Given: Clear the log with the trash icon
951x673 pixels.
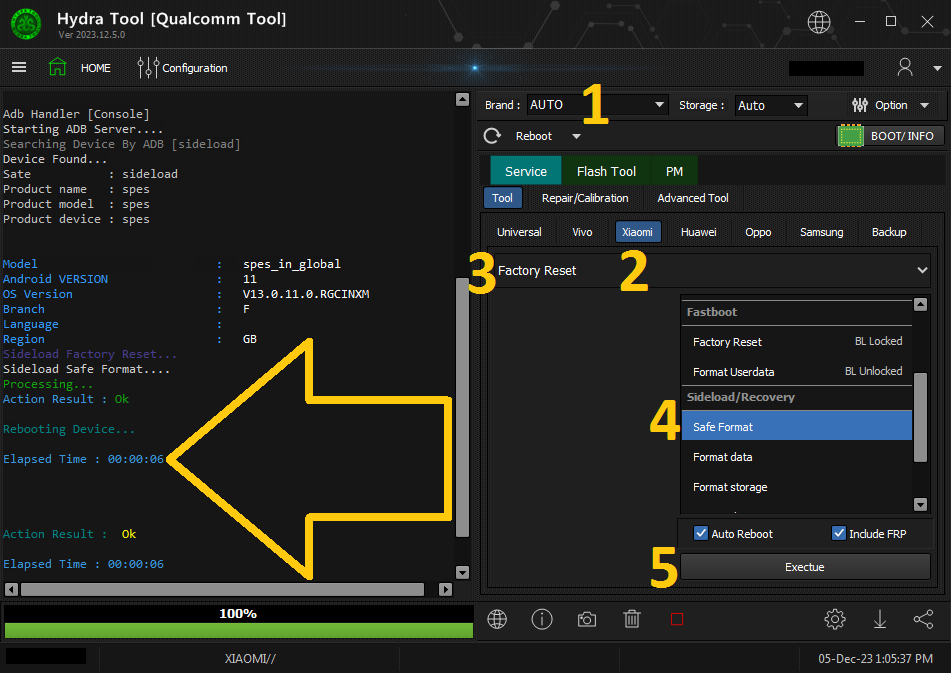Looking at the screenshot, I should [632, 619].
